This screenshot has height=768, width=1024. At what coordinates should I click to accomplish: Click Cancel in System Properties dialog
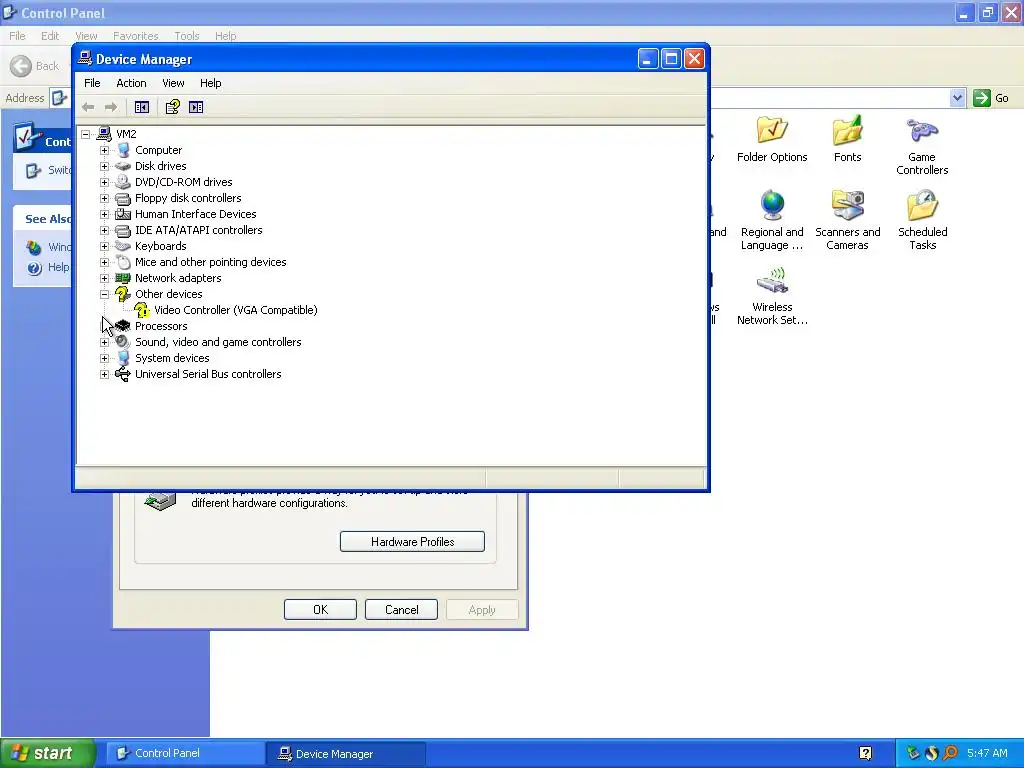tap(401, 609)
